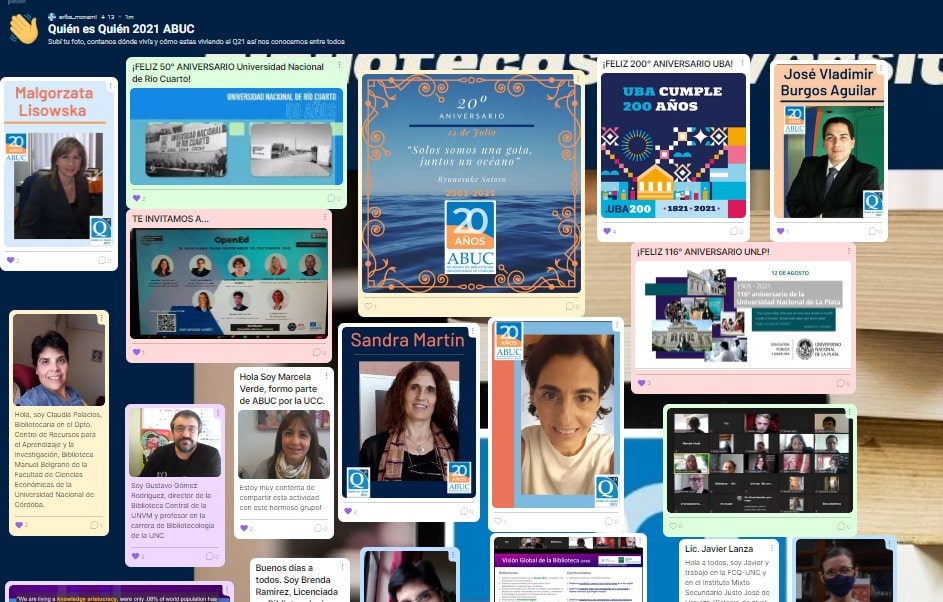Image resolution: width=943 pixels, height=602 pixels.
Task: Open comments on Universidad de Río Cuarto post
Action: pos(334,198)
